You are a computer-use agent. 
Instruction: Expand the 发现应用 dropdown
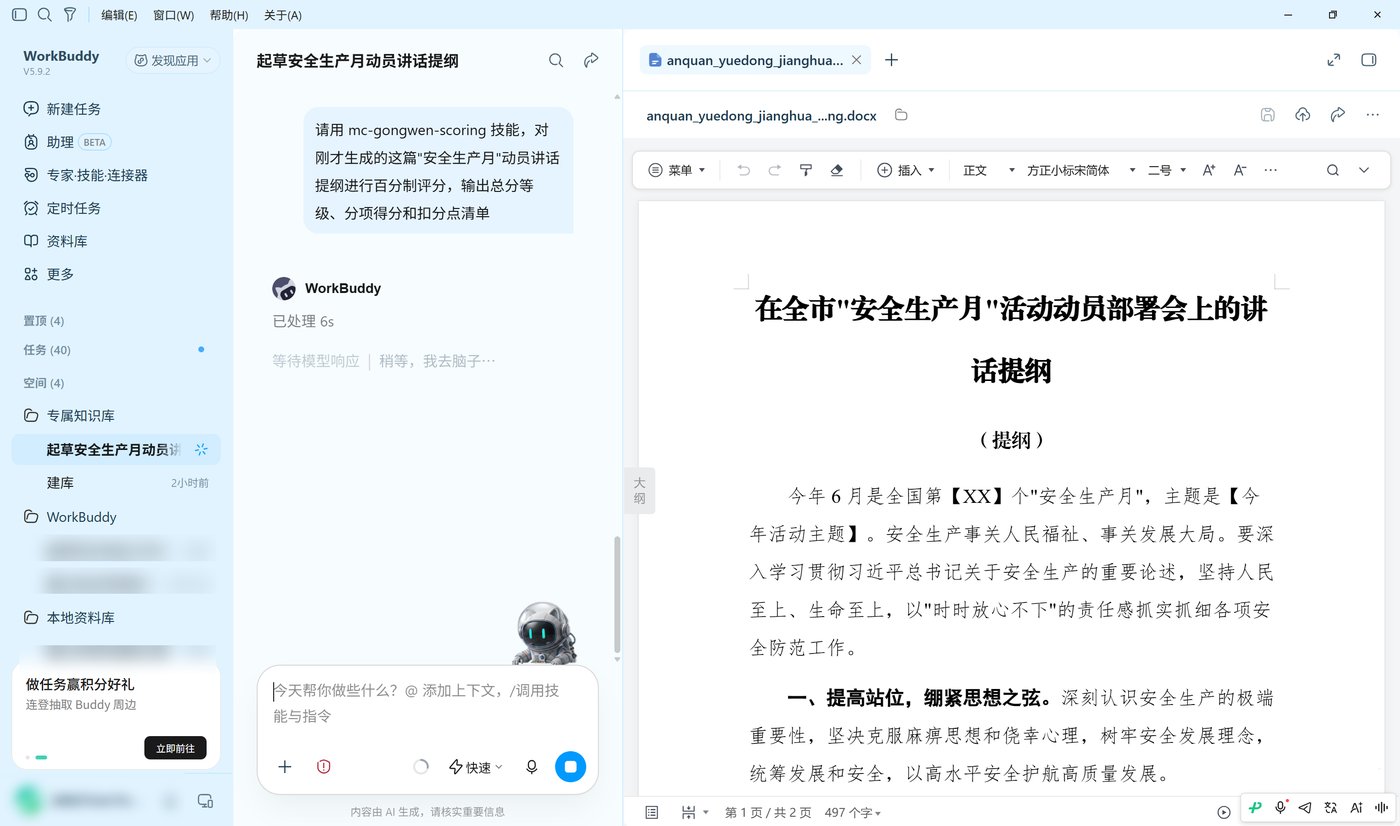click(x=174, y=61)
